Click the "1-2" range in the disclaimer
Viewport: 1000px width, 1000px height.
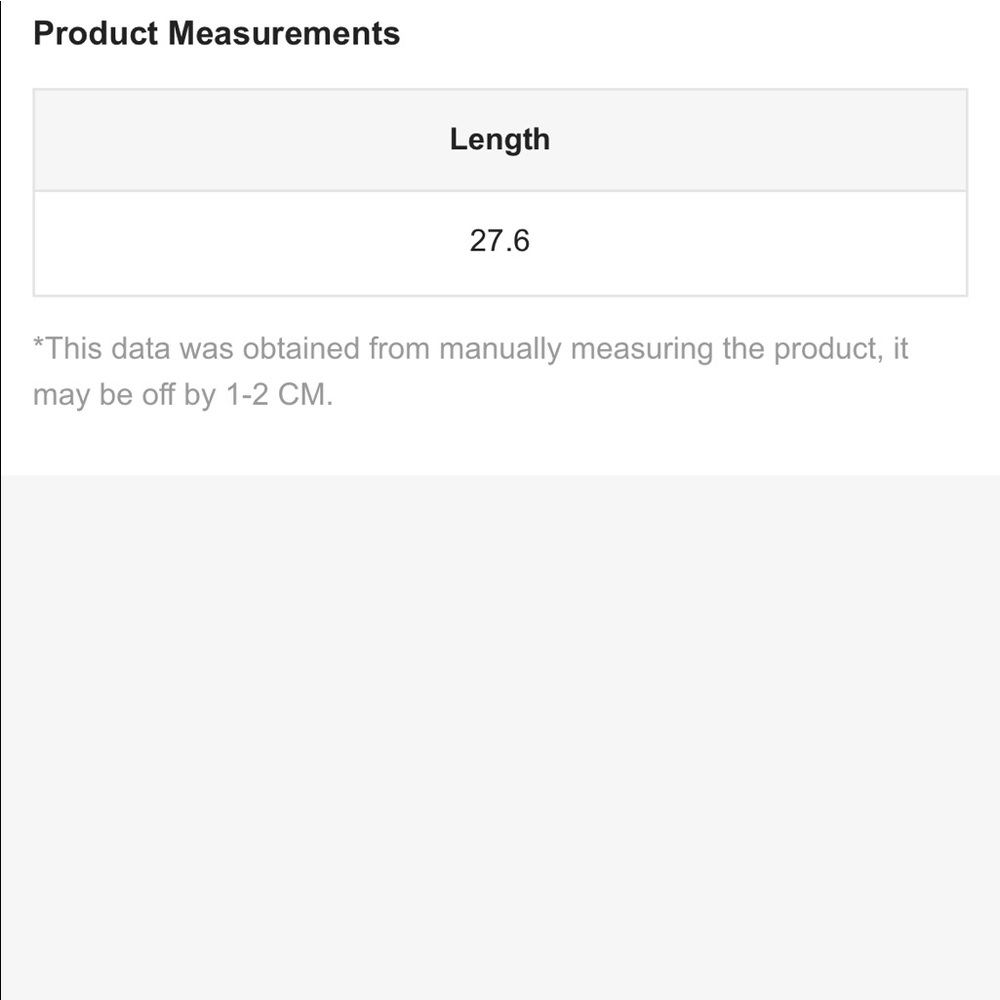[x=243, y=395]
